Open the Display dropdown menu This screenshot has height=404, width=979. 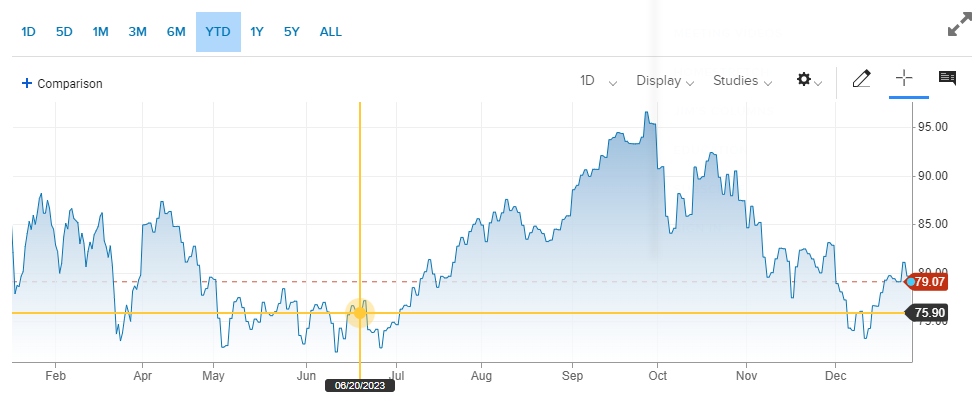tap(665, 81)
